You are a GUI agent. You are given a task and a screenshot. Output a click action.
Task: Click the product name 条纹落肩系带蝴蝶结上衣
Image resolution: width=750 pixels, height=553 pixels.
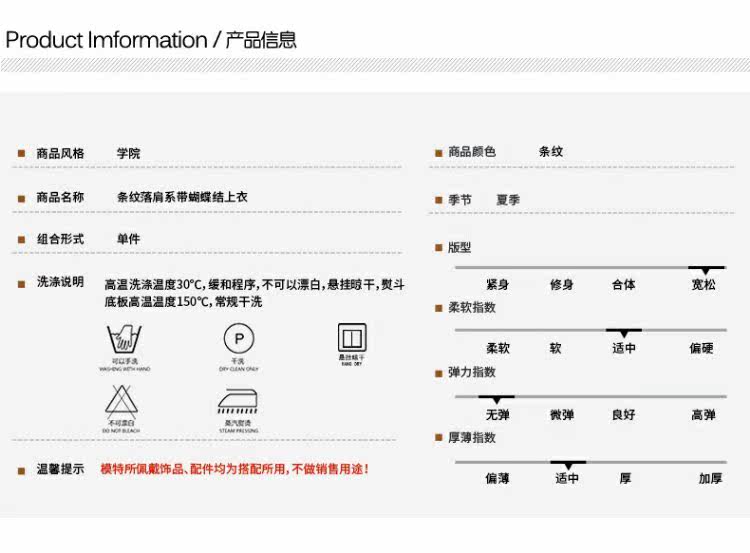pos(182,197)
